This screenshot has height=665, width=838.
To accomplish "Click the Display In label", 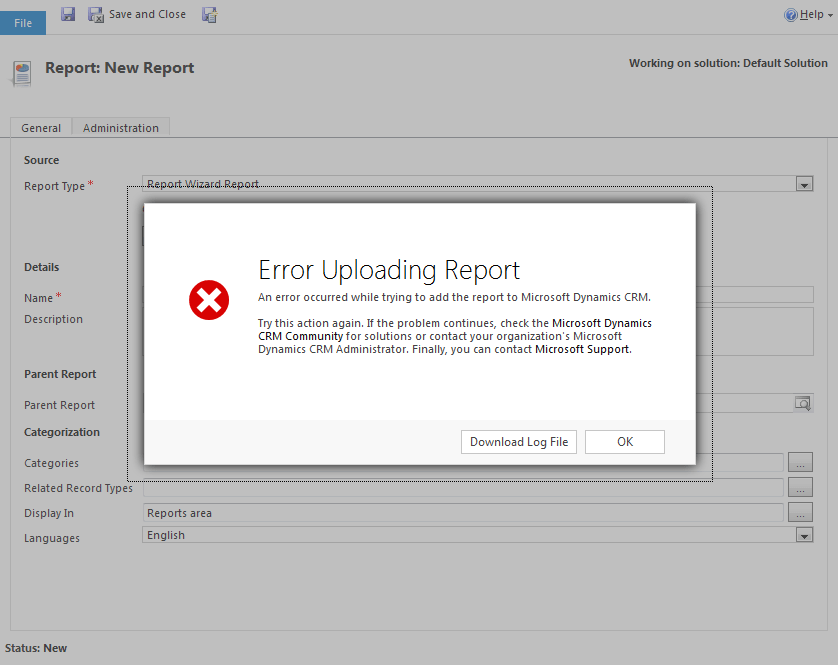I will click(x=49, y=514).
